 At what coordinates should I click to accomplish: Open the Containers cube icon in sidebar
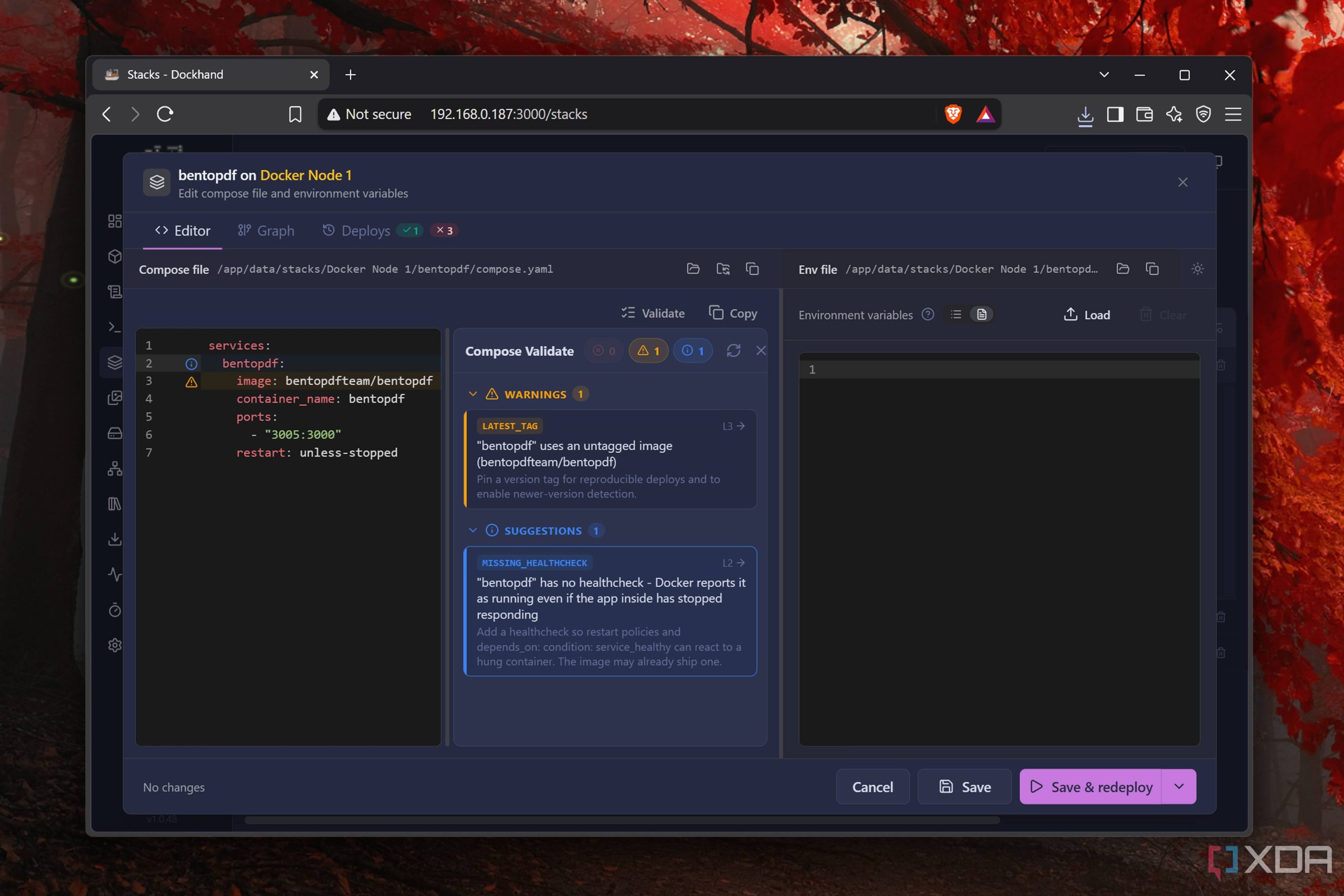114,257
